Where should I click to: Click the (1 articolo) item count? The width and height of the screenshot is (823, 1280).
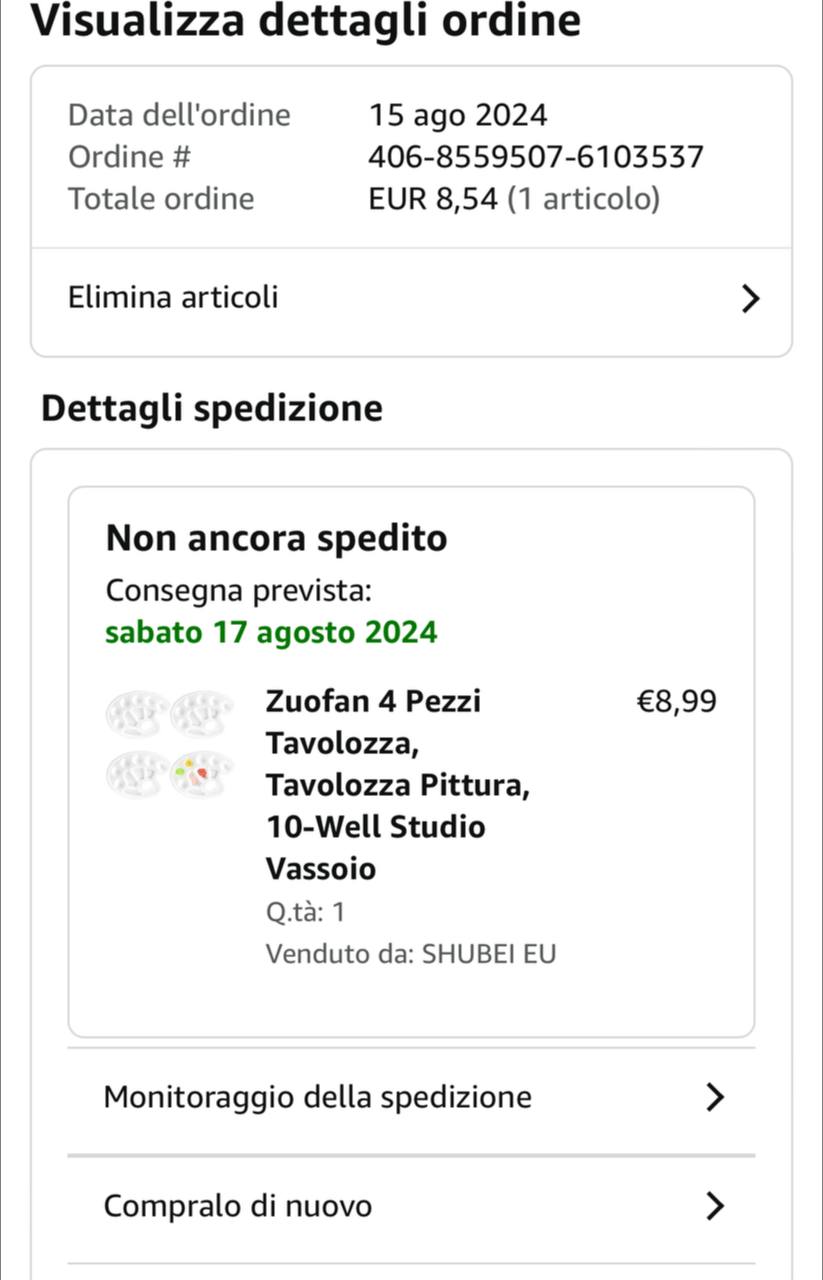584,199
